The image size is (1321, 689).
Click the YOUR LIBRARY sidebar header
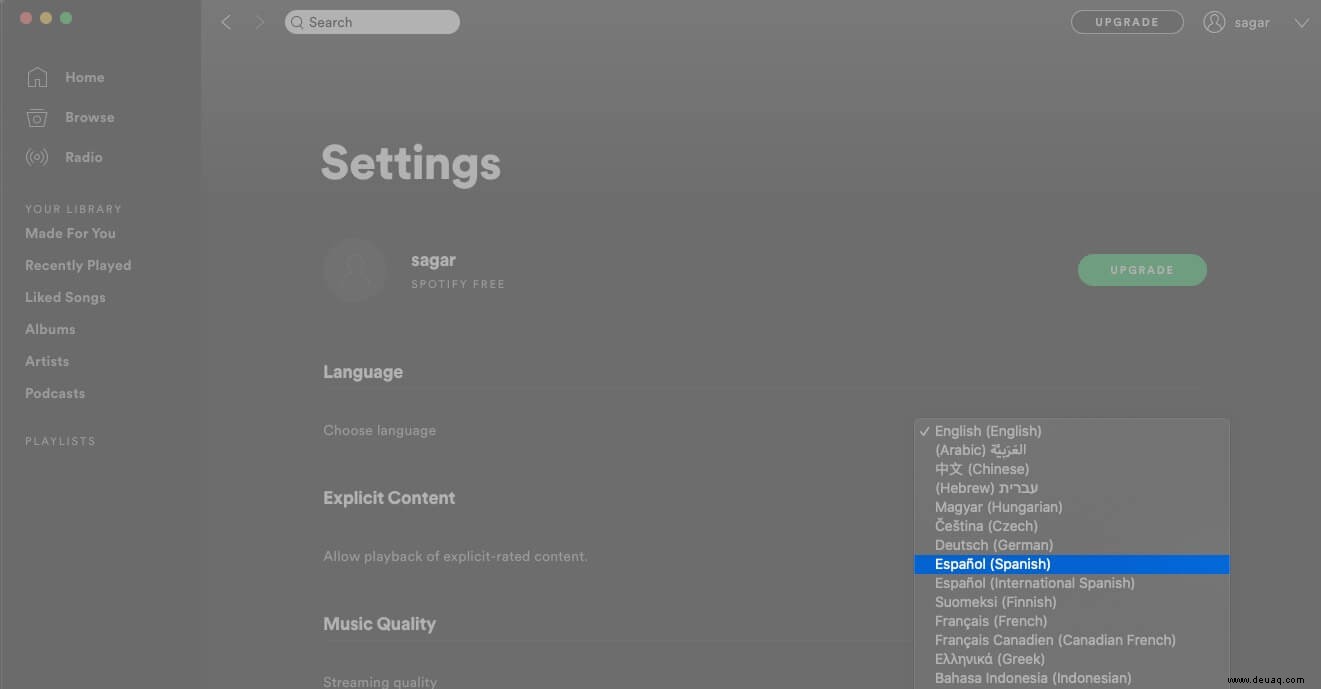click(x=73, y=209)
